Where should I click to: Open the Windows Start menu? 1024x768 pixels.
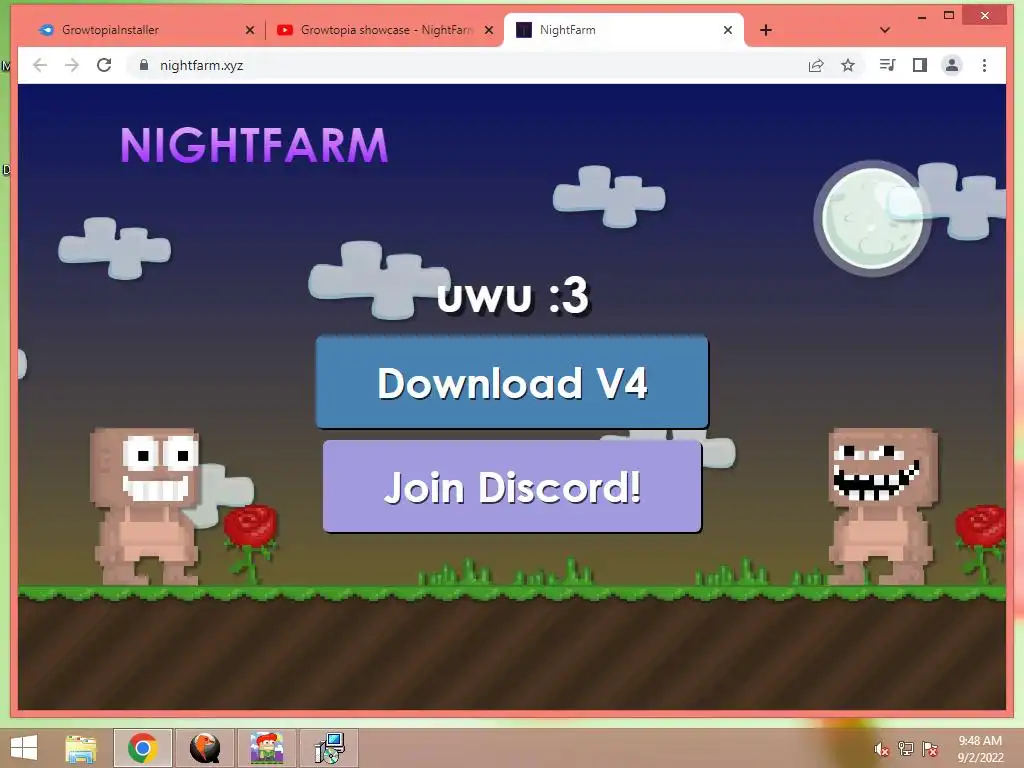tap(24, 748)
